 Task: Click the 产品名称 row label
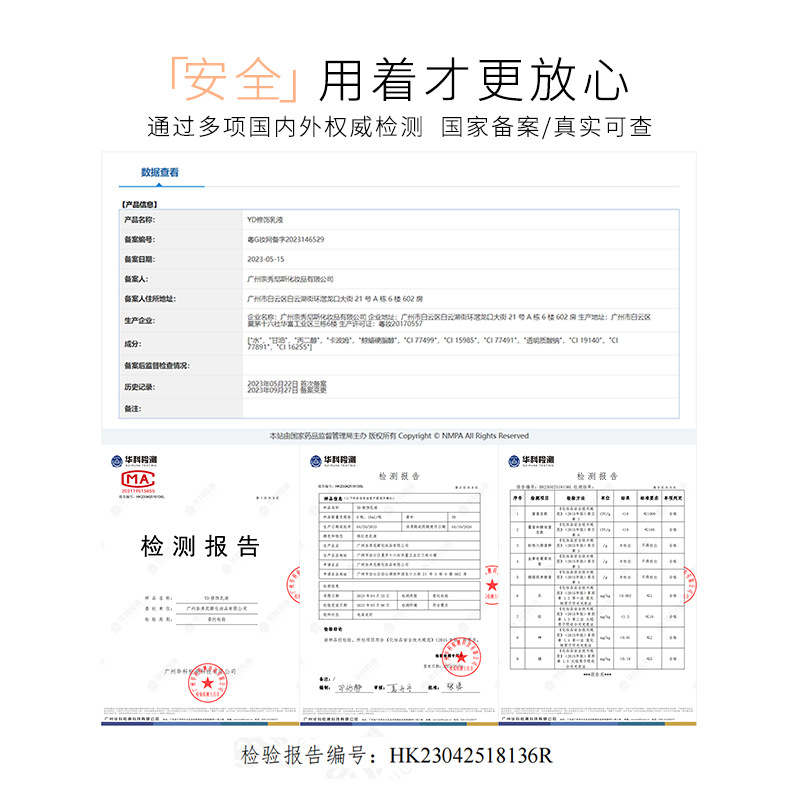139,220
